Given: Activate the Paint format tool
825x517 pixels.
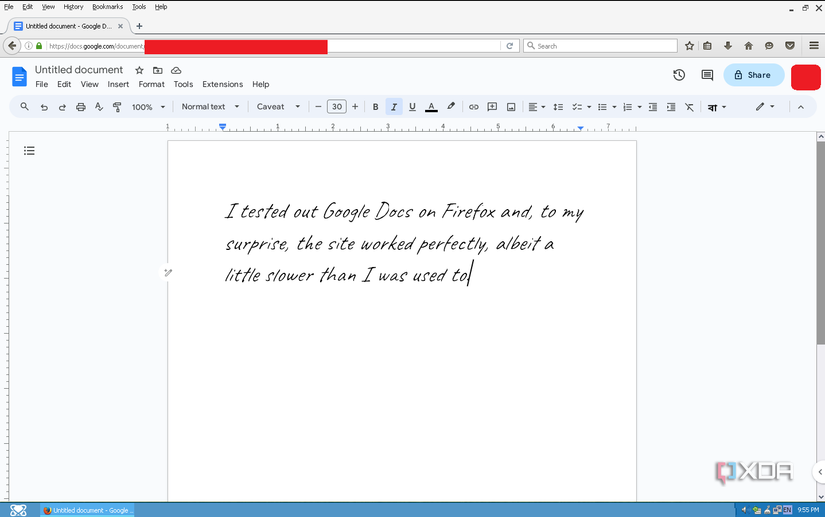Looking at the screenshot, I should coord(117,107).
